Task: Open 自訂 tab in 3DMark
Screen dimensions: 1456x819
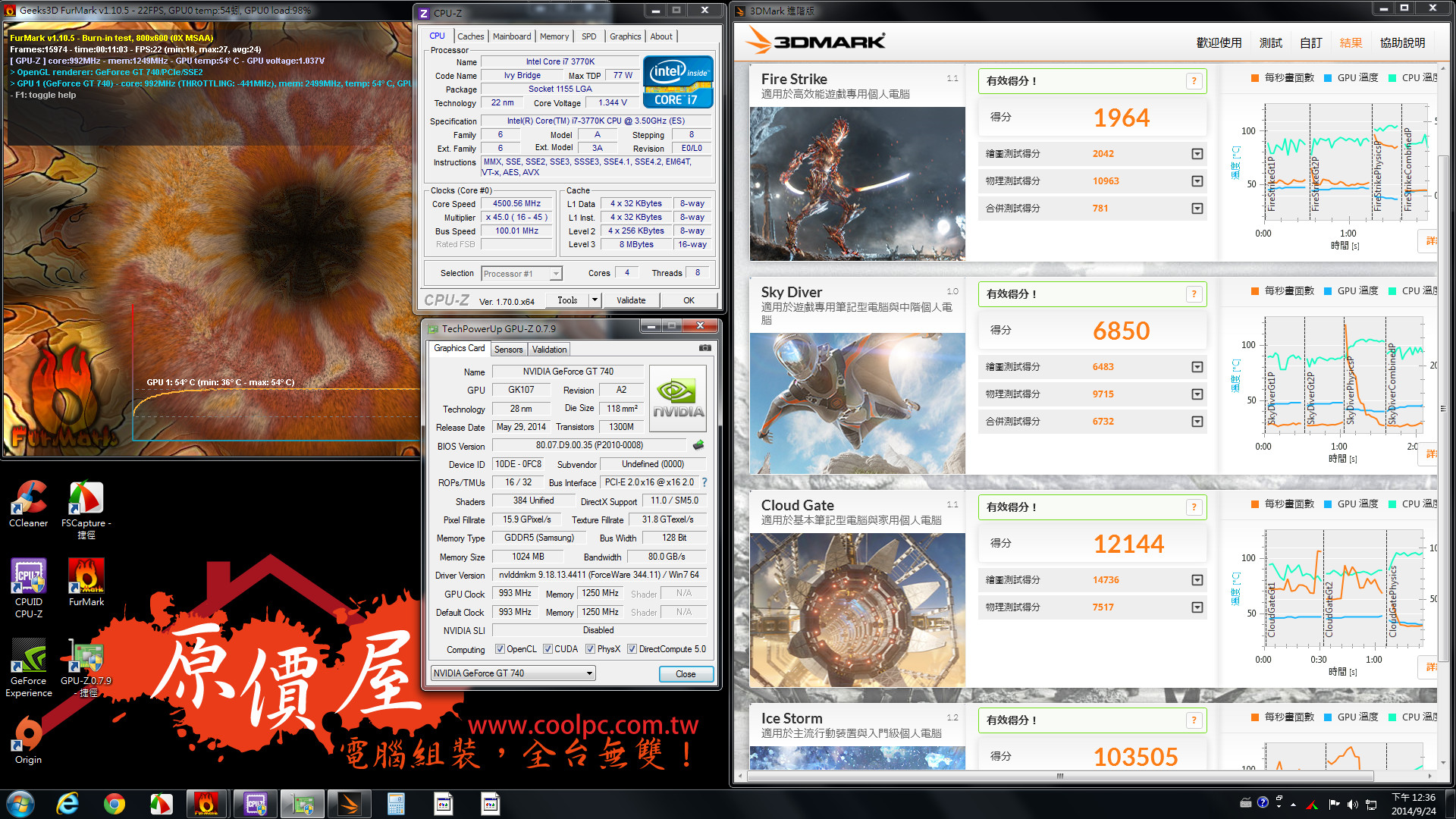Action: (1310, 43)
